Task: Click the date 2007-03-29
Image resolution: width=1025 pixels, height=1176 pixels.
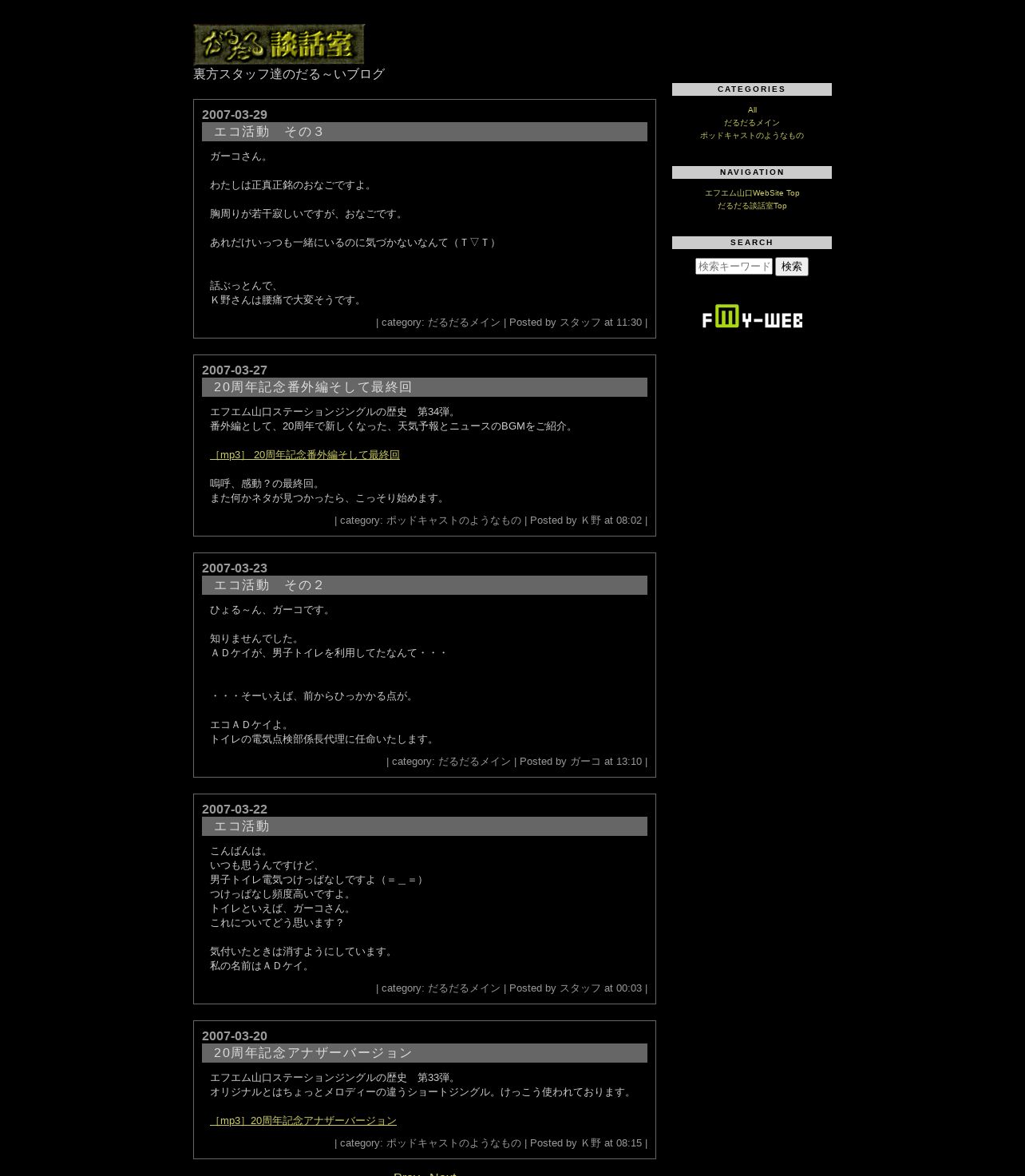Action: (x=235, y=115)
